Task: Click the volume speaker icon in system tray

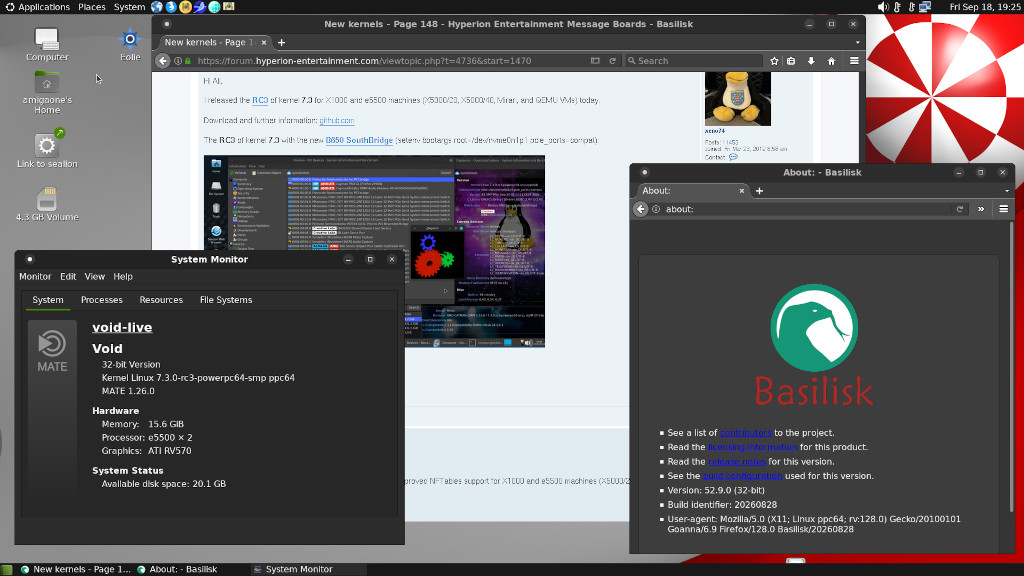Action: pyautogui.click(x=883, y=7)
